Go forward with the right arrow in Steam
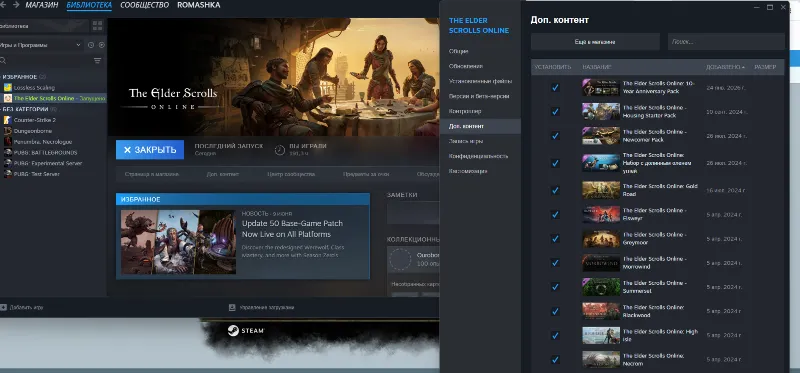The width and height of the screenshot is (800, 373). point(16,5)
